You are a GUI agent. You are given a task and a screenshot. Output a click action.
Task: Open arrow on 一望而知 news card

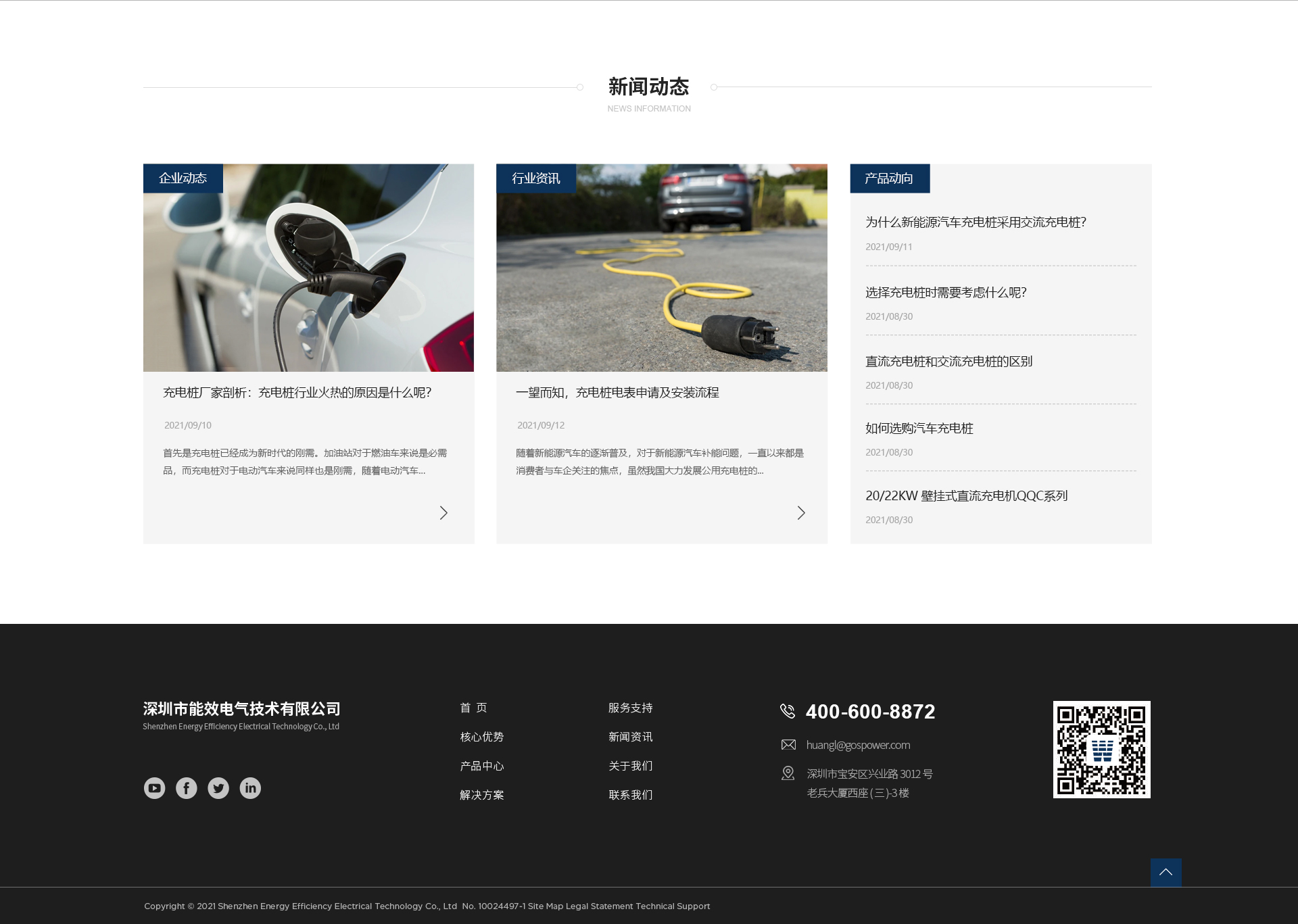(801, 513)
